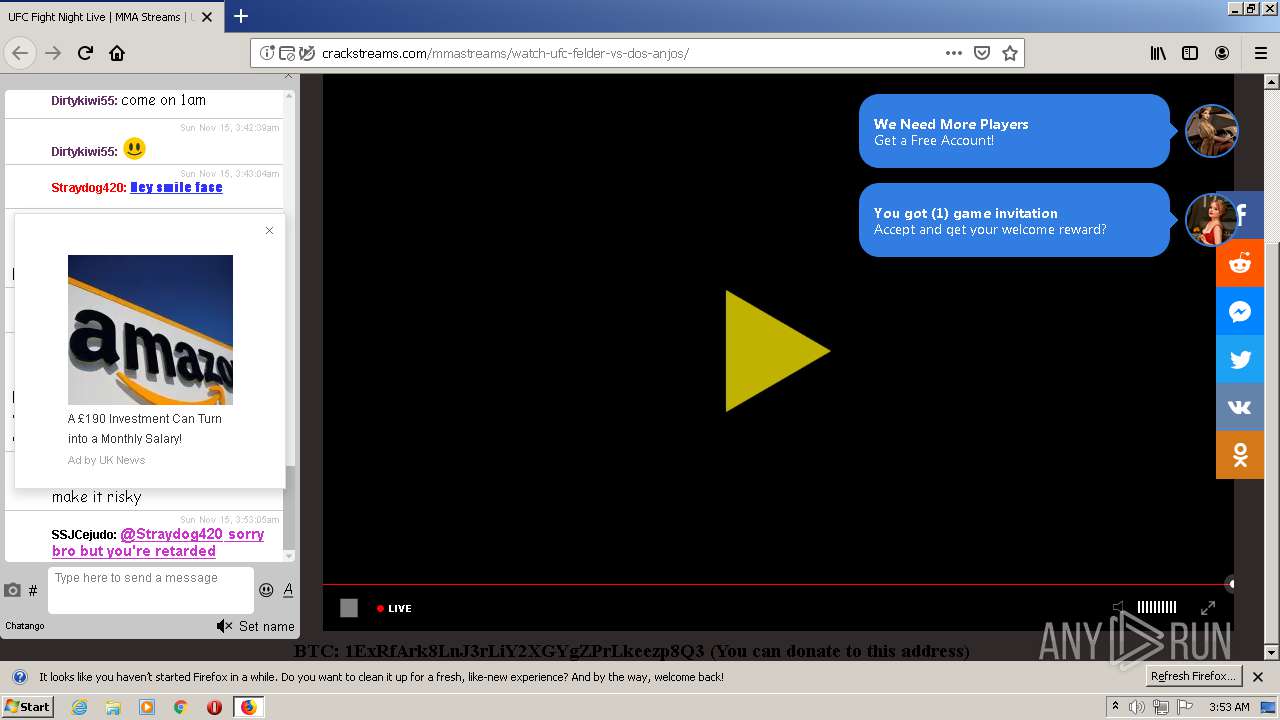Close the Amazon ad popup
1280x720 pixels.
click(x=269, y=231)
